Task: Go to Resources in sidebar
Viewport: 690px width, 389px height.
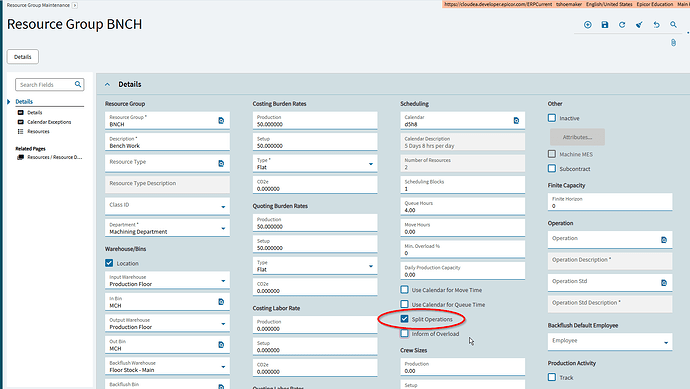Action: click(38, 132)
